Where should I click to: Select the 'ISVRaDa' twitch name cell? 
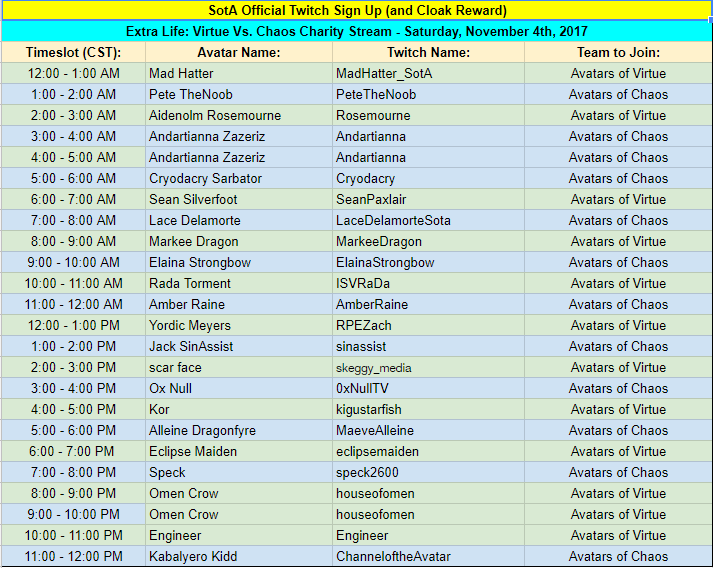point(428,283)
